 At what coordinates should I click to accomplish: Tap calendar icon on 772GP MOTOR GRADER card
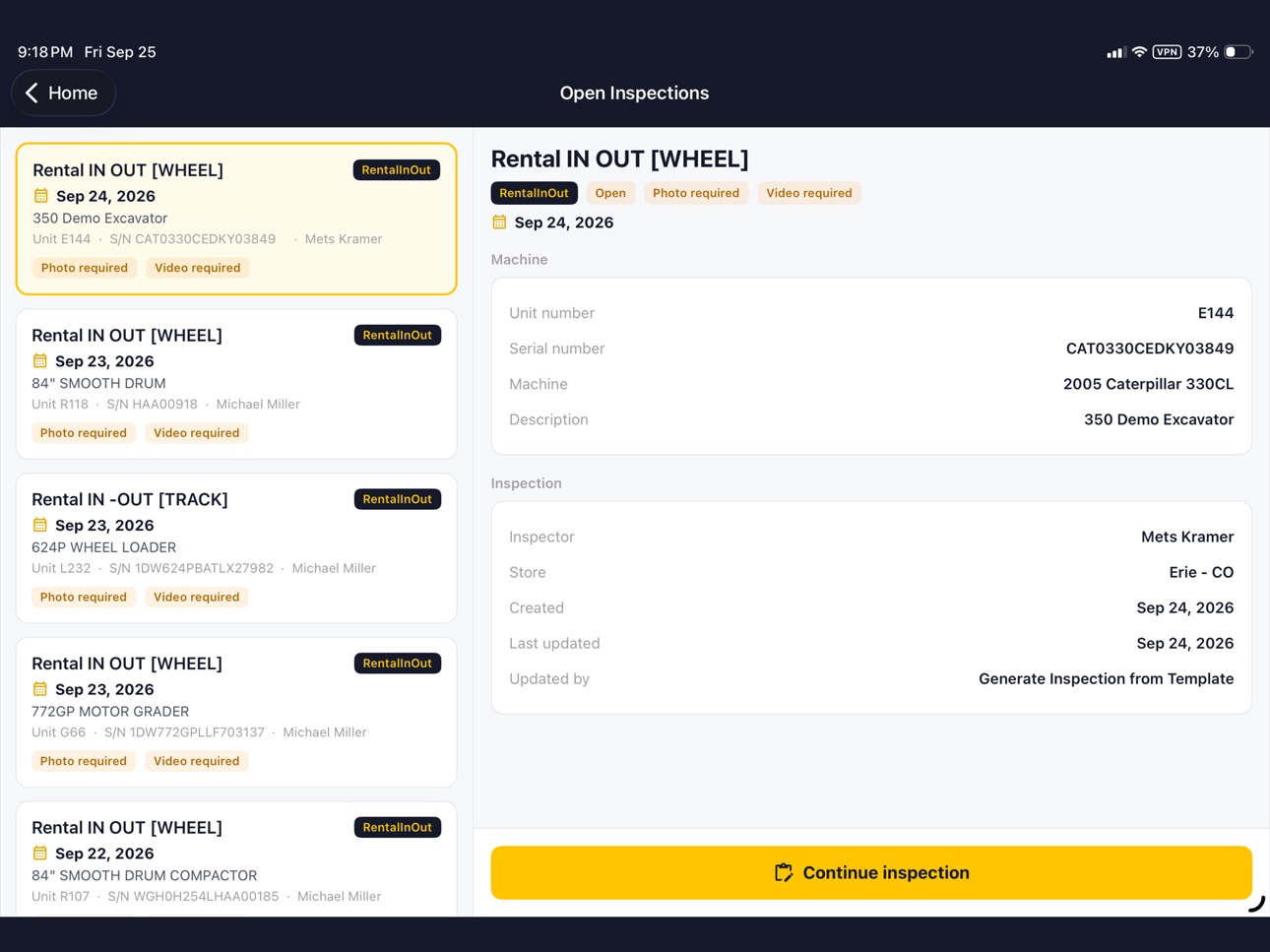coord(39,689)
